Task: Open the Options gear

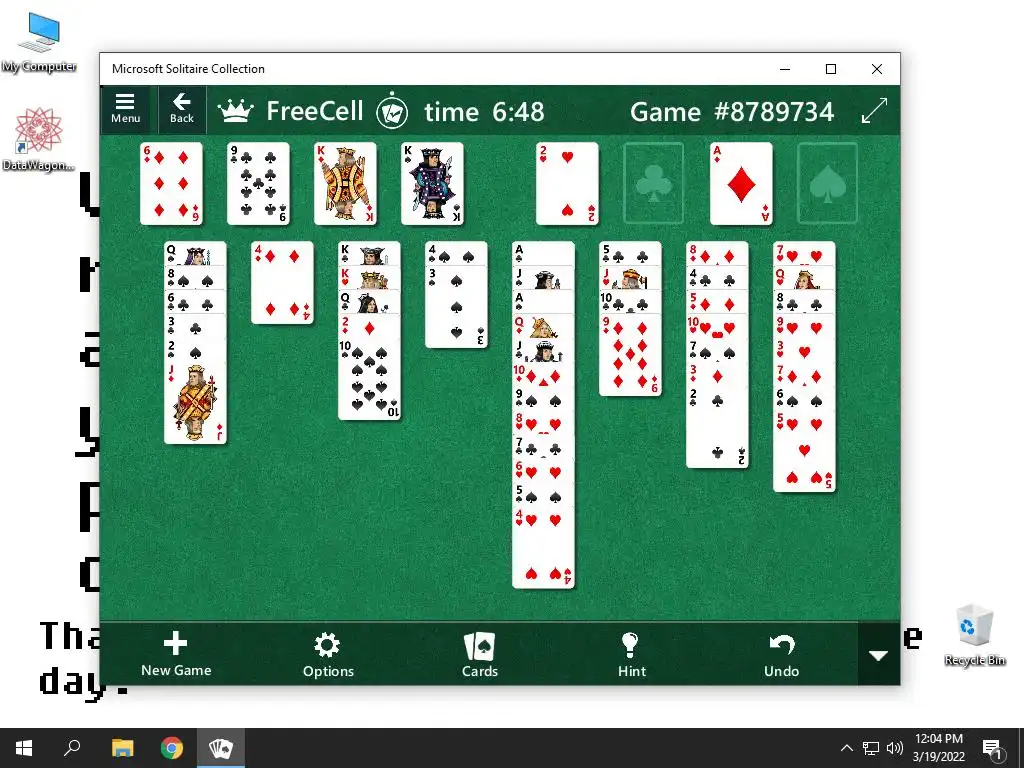Action: coord(328,654)
